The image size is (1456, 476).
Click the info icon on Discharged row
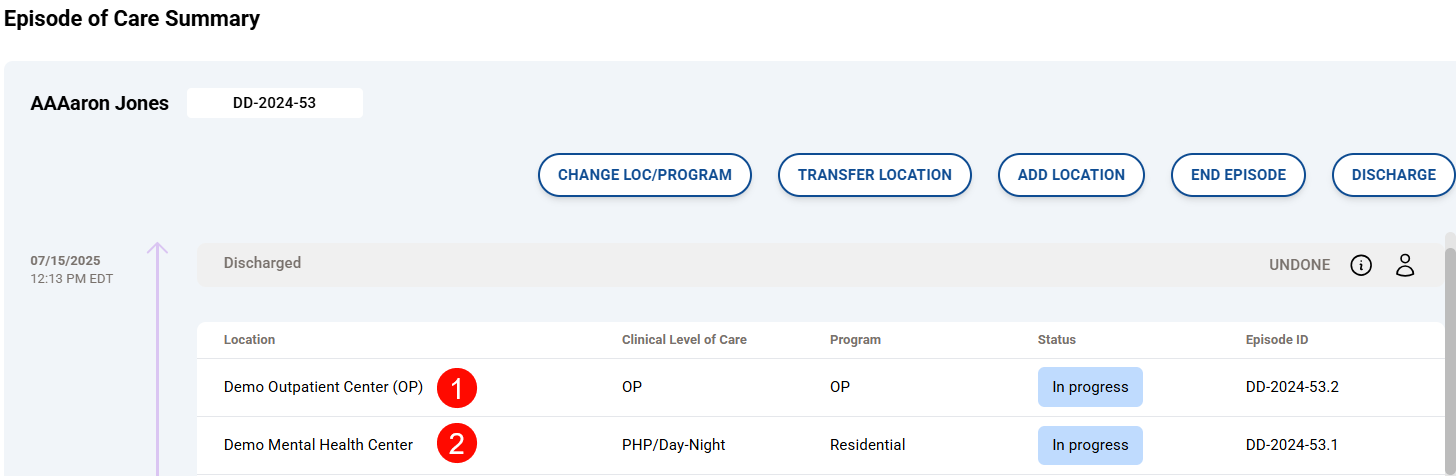[x=1361, y=265]
